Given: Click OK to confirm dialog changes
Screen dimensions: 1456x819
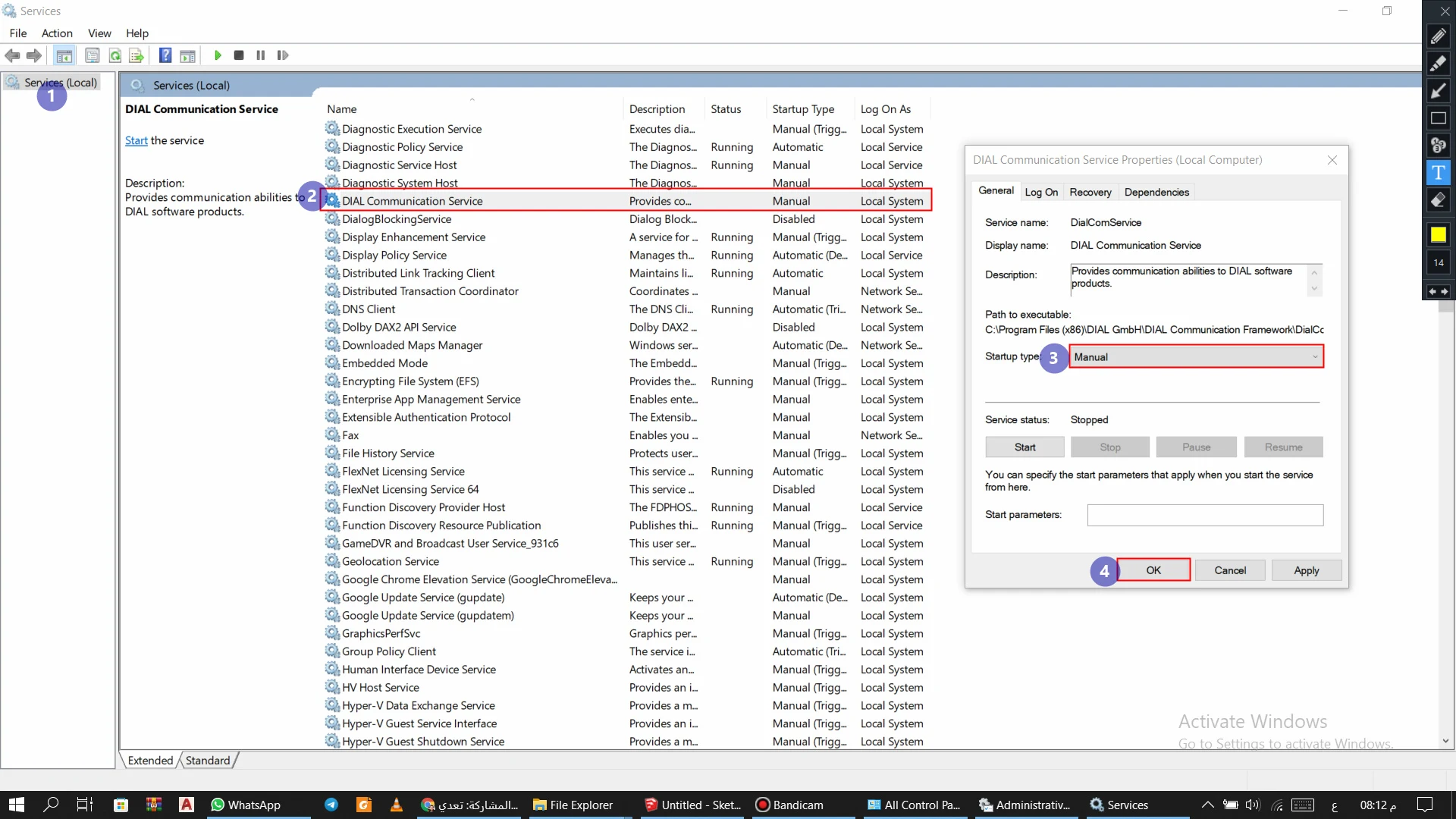Looking at the screenshot, I should point(1154,570).
